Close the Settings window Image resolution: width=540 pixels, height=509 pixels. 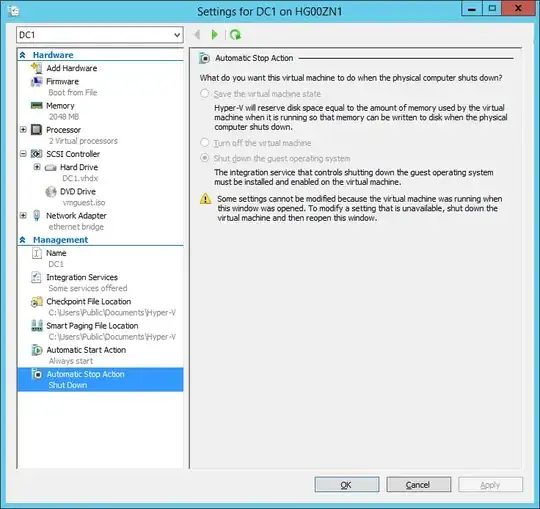point(518,9)
